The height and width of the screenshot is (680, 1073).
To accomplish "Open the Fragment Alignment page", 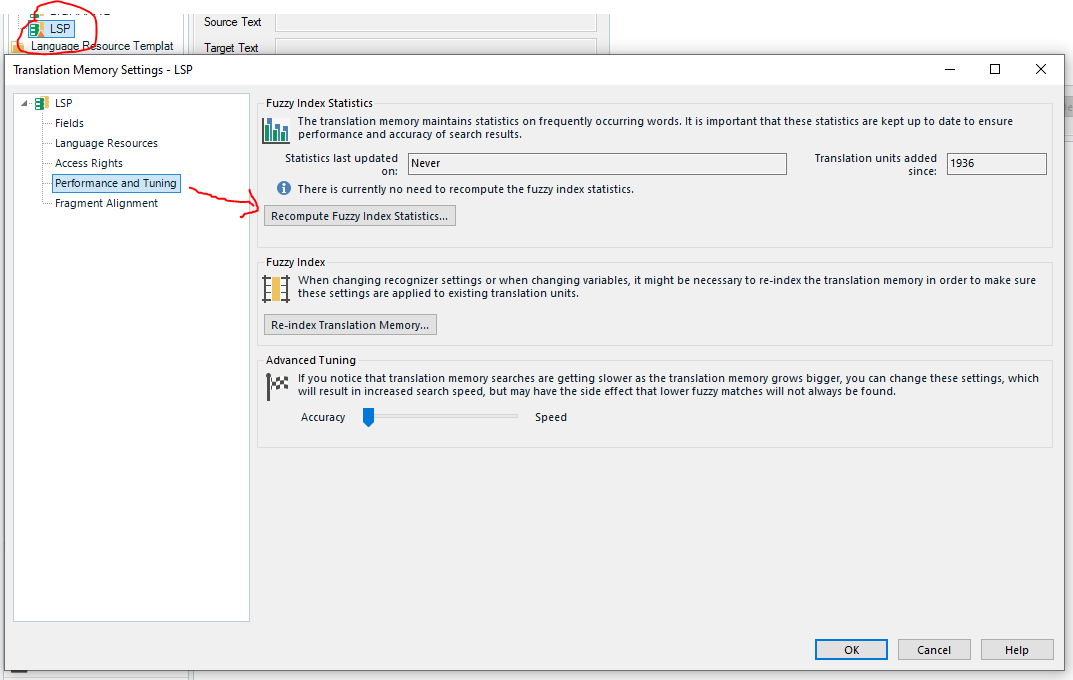I will coord(106,203).
